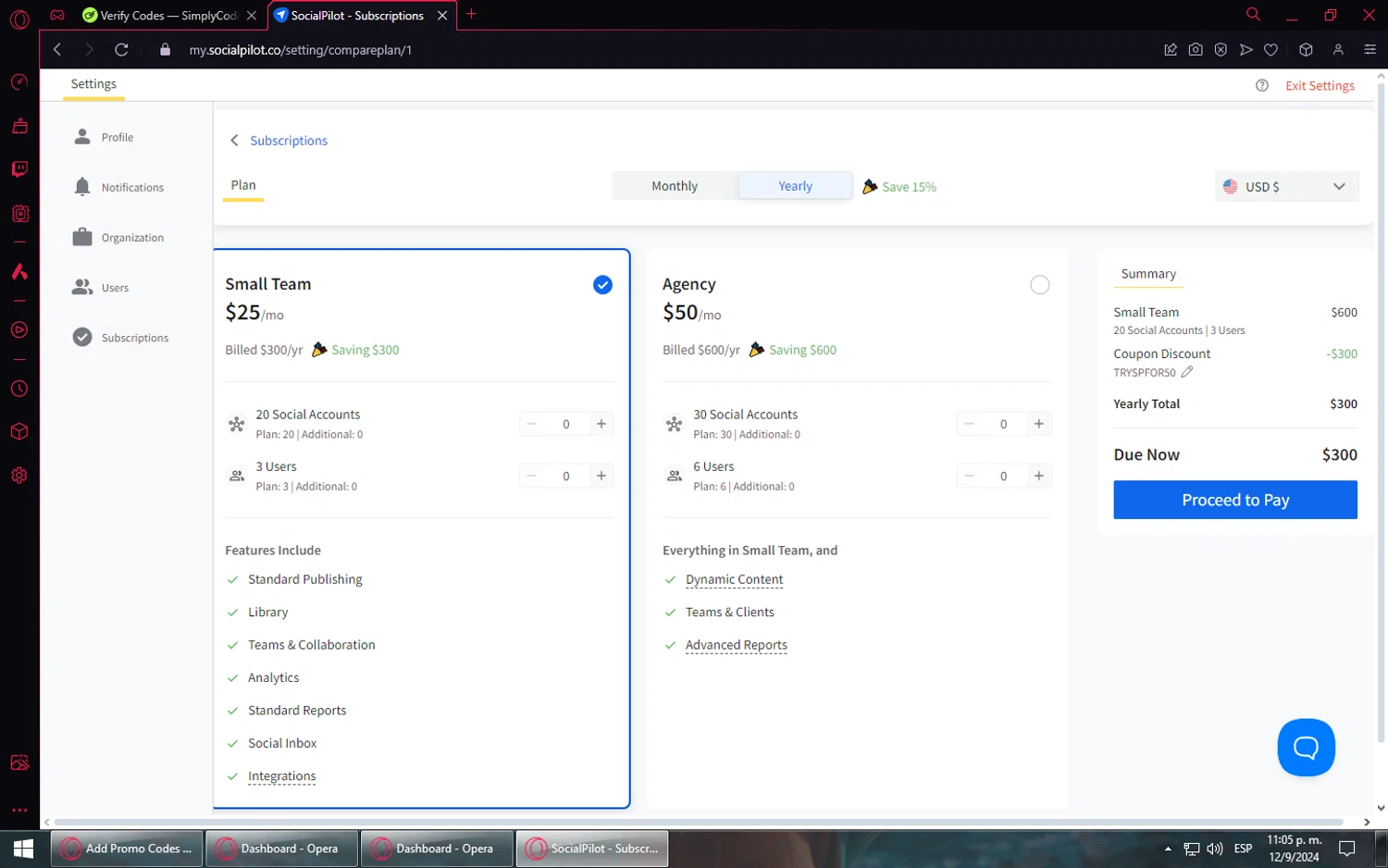This screenshot has height=868, width=1388.
Task: Add page to bookmarks heart icon
Action: point(1271,50)
